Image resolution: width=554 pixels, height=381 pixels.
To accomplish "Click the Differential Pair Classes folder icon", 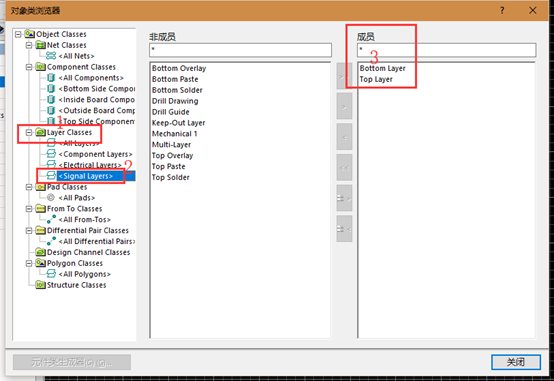I will (41, 230).
